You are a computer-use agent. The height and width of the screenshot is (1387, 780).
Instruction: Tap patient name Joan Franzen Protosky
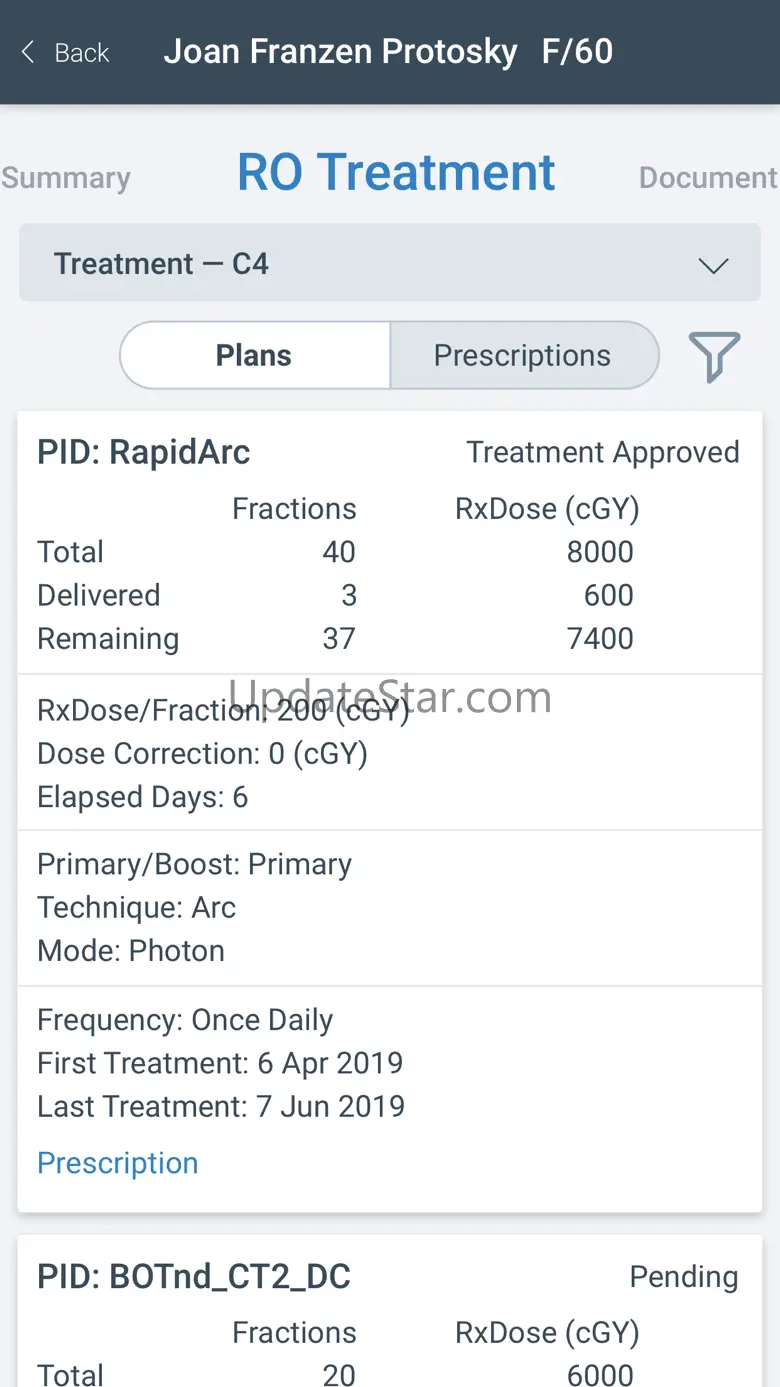click(x=340, y=52)
